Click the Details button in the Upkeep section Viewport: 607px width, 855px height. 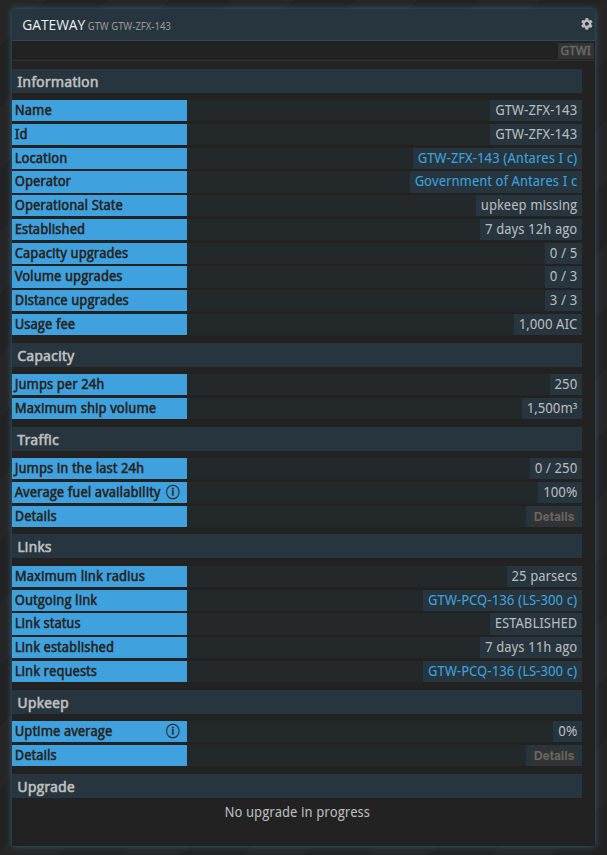[x=553, y=755]
